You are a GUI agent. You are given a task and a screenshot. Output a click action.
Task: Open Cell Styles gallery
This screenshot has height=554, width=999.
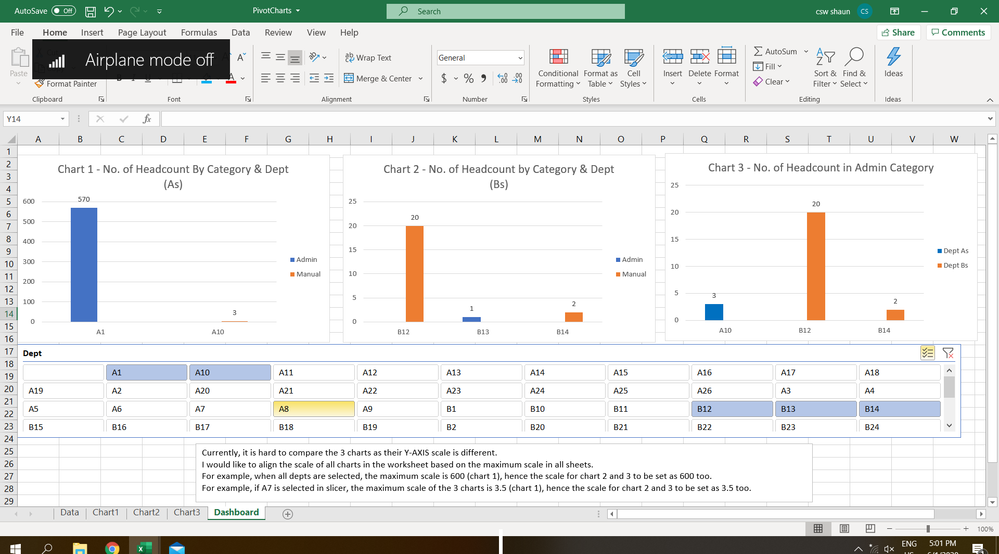pos(633,68)
